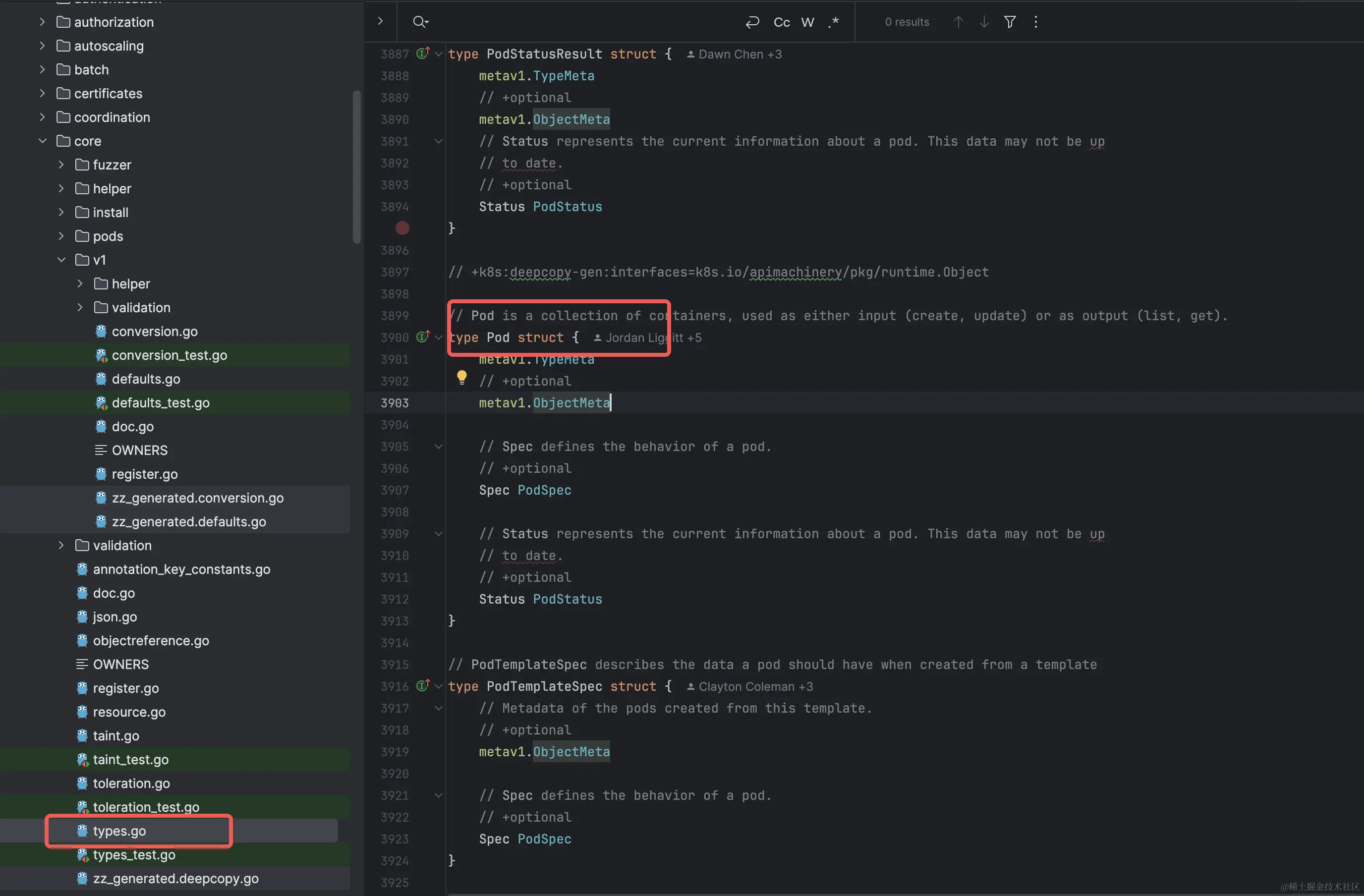Remove the red breakpoint in the gutter
This screenshot has height=896, width=1364.
402,228
